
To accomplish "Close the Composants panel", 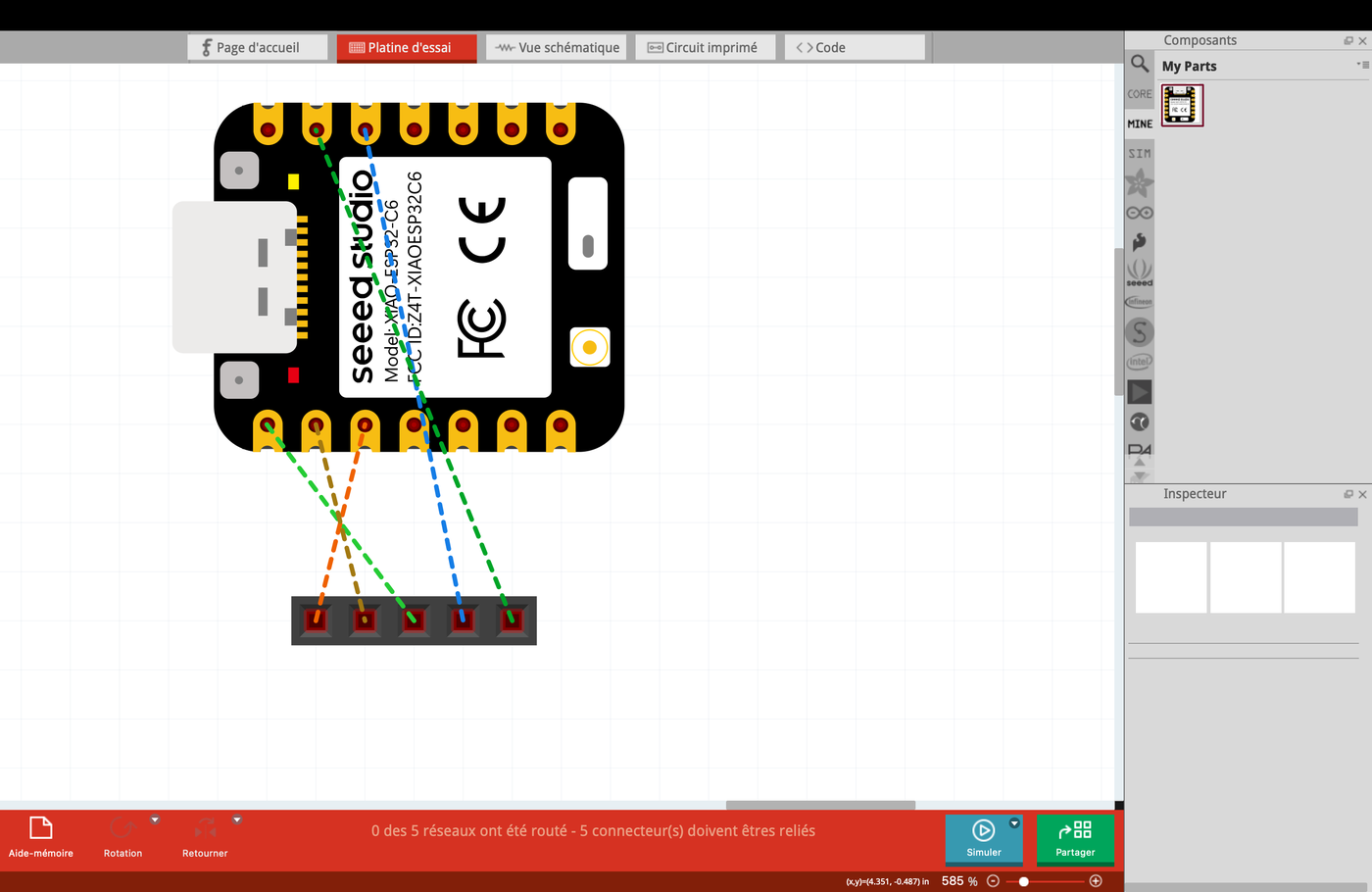I will click(x=1362, y=40).
